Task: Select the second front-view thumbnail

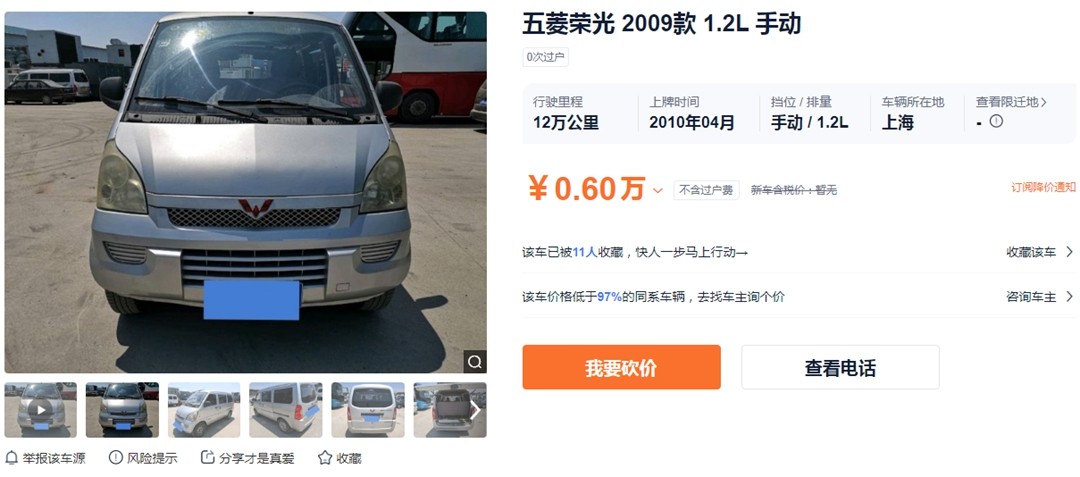Action: point(123,410)
